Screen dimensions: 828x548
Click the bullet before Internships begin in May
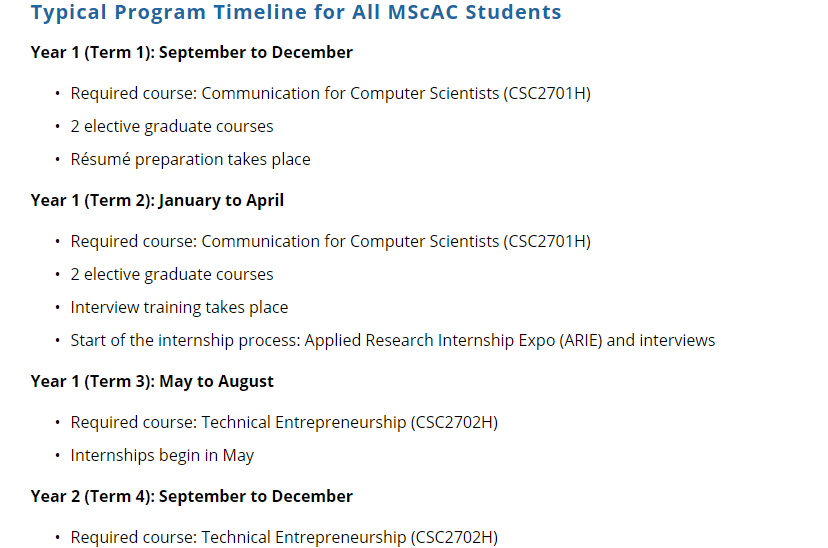58,456
